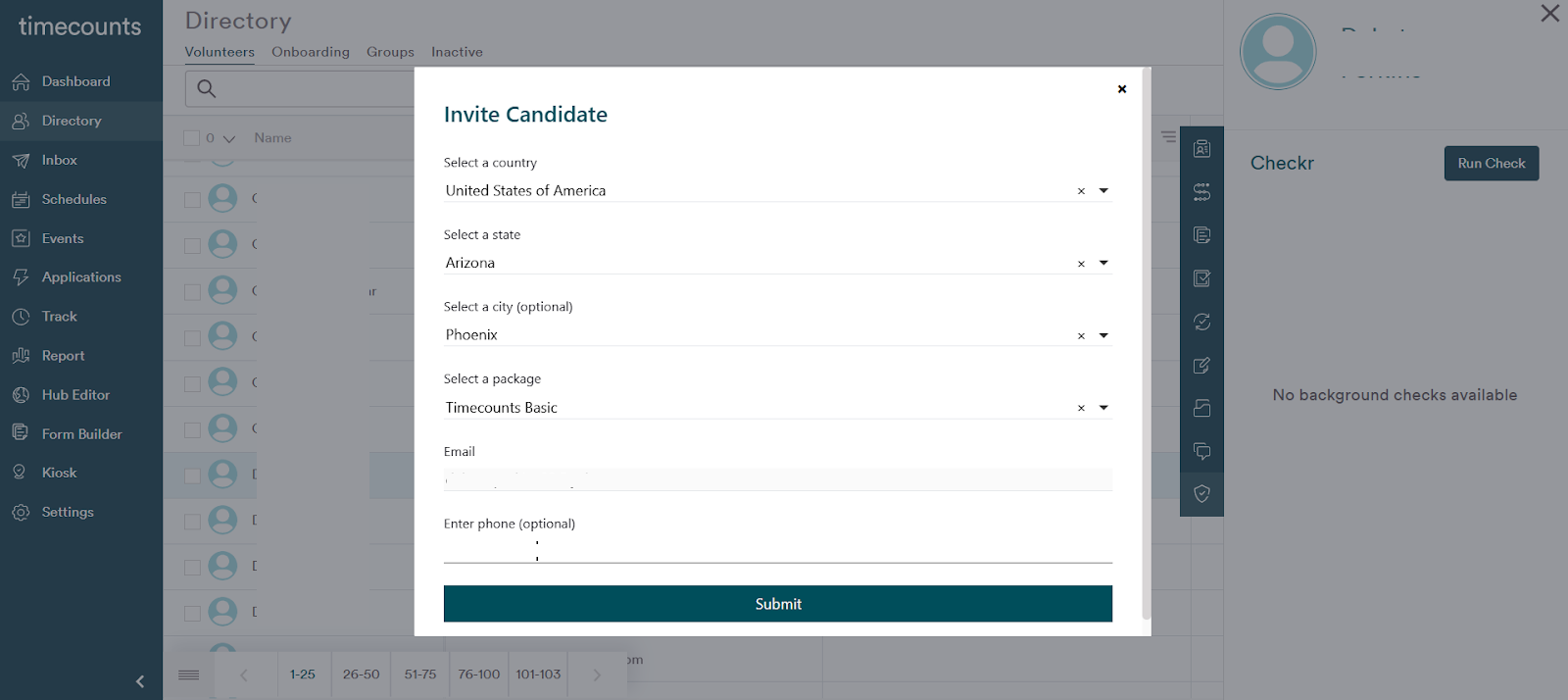Expand the bulk selection chevron next to 0
This screenshot has width=1568, height=700.
tap(229, 139)
